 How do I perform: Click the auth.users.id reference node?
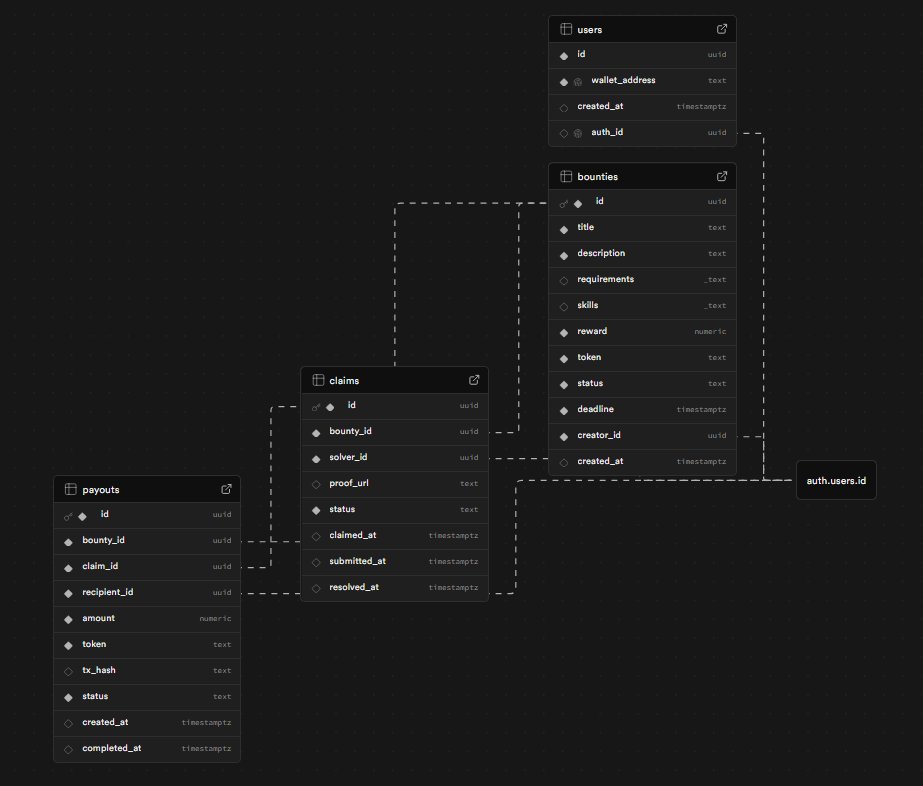point(836,480)
